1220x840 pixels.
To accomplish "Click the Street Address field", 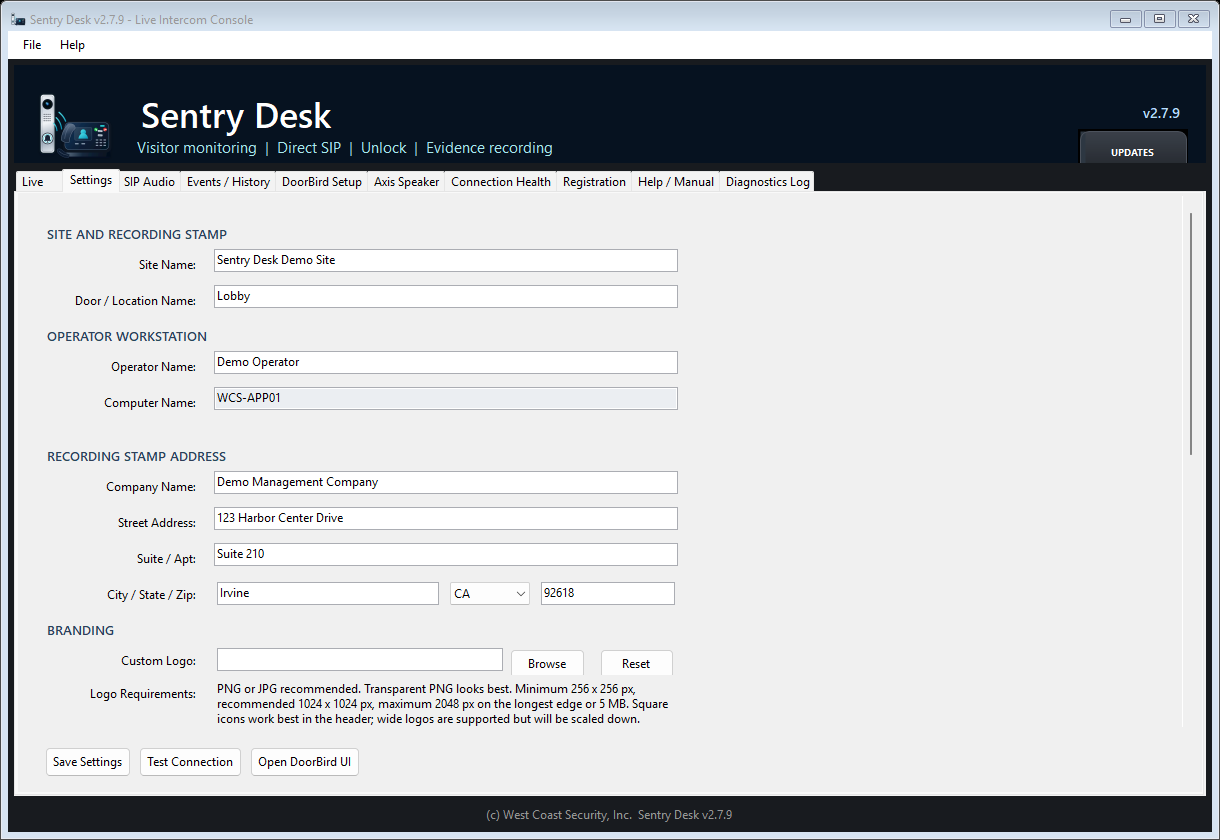I will [446, 518].
